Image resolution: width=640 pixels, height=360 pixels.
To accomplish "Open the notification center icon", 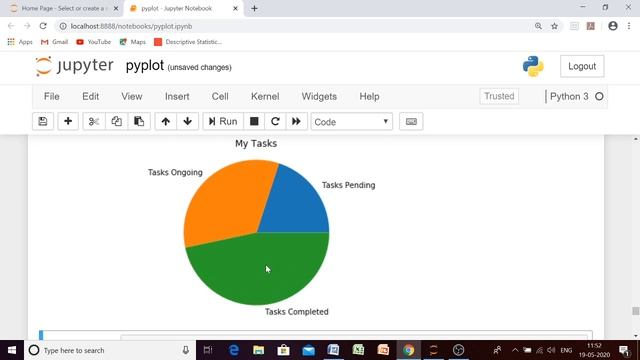I will point(624,350).
